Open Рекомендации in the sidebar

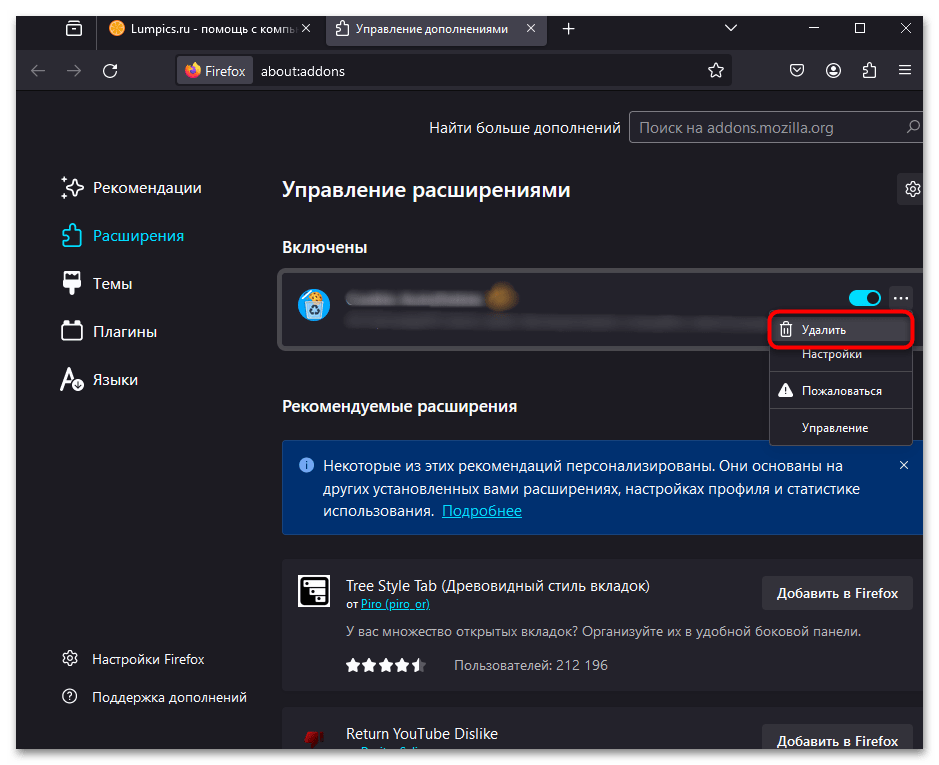pos(131,188)
